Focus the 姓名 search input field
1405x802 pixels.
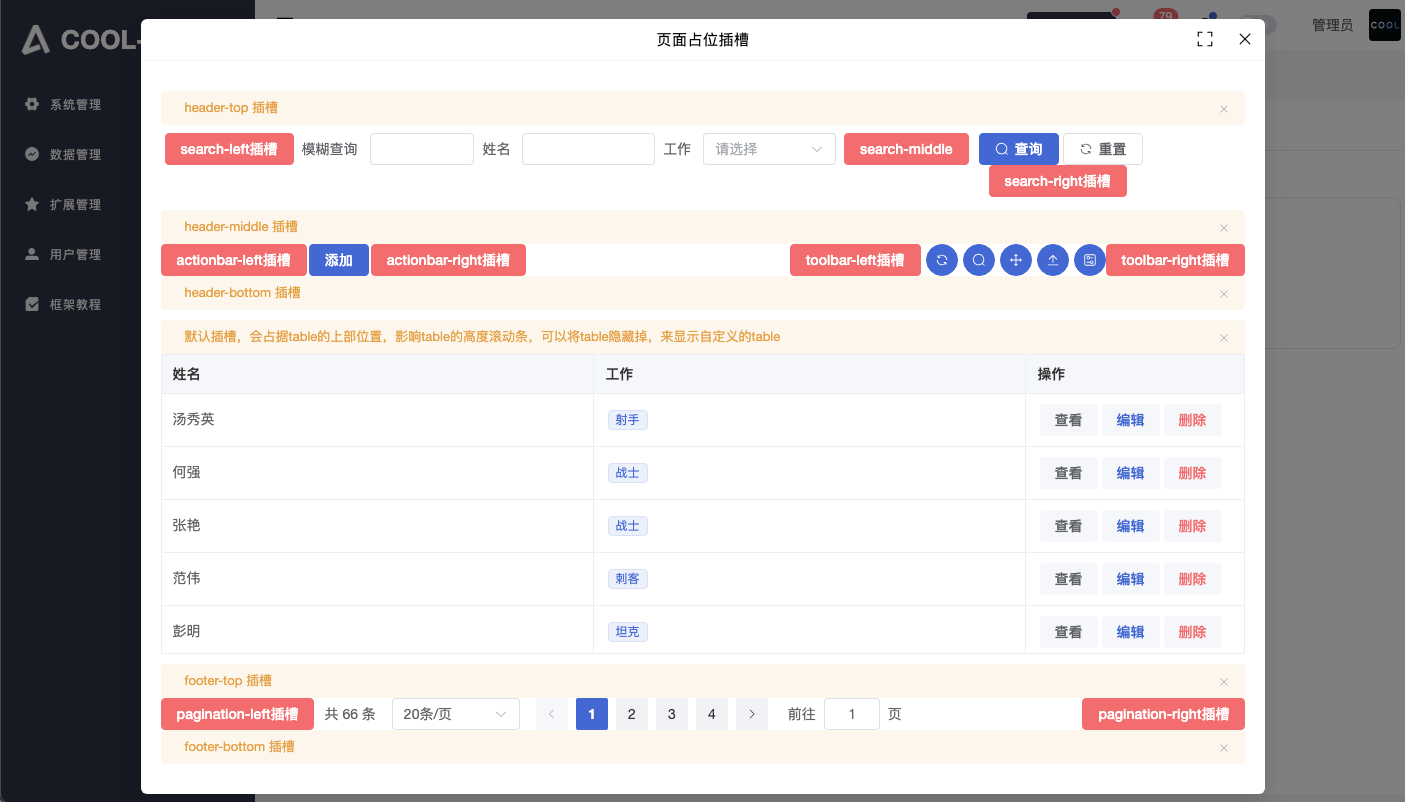click(588, 149)
